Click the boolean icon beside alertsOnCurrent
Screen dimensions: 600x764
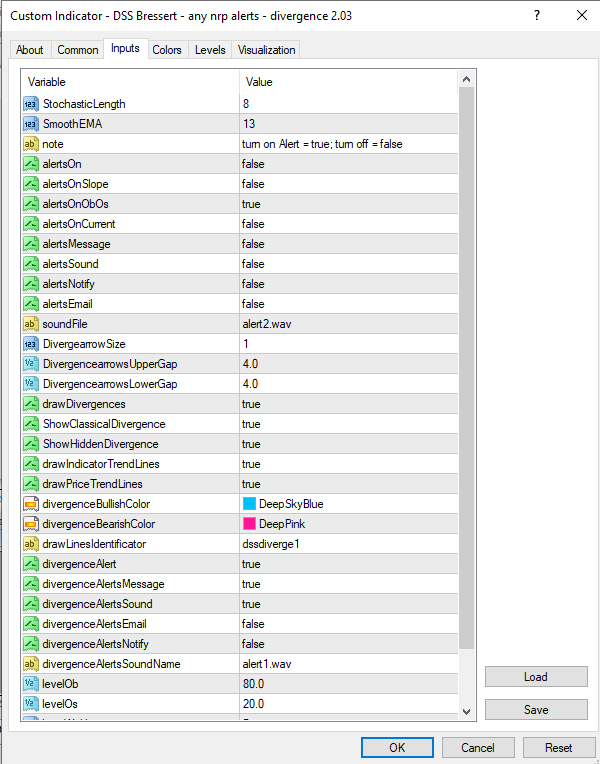click(31, 224)
